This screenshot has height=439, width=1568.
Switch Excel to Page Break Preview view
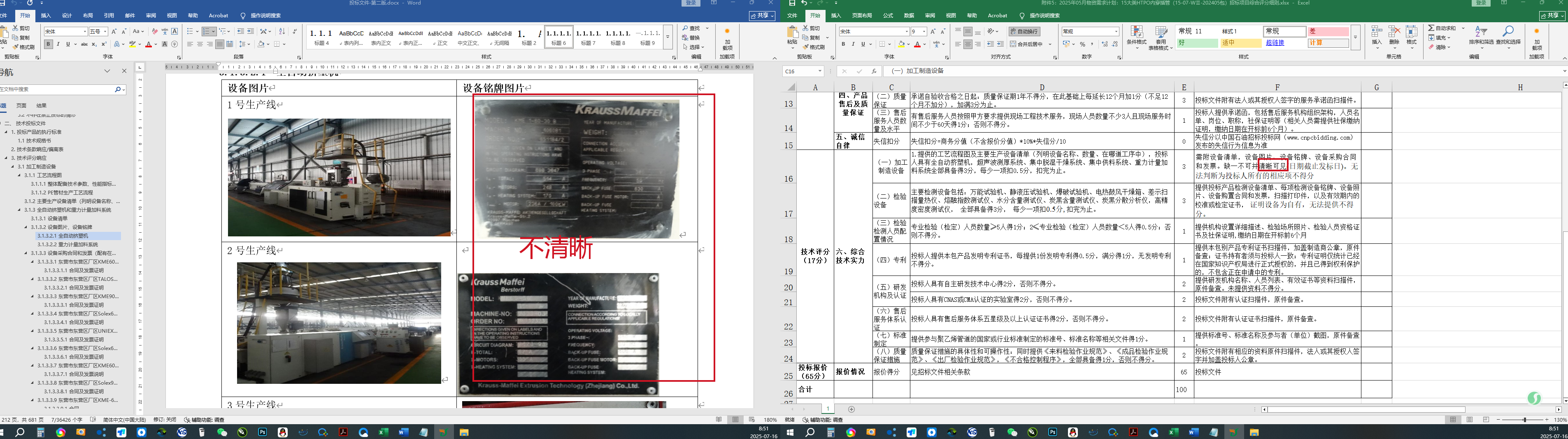point(1486,420)
